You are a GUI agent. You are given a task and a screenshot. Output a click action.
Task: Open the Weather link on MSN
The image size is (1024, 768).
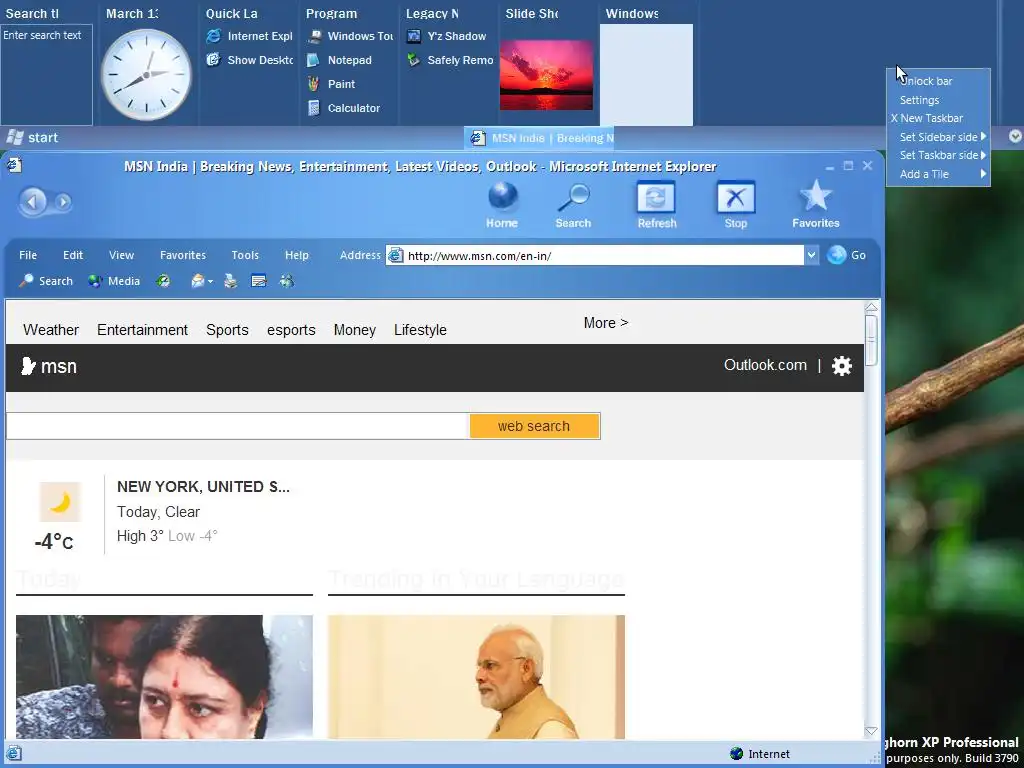coord(51,330)
